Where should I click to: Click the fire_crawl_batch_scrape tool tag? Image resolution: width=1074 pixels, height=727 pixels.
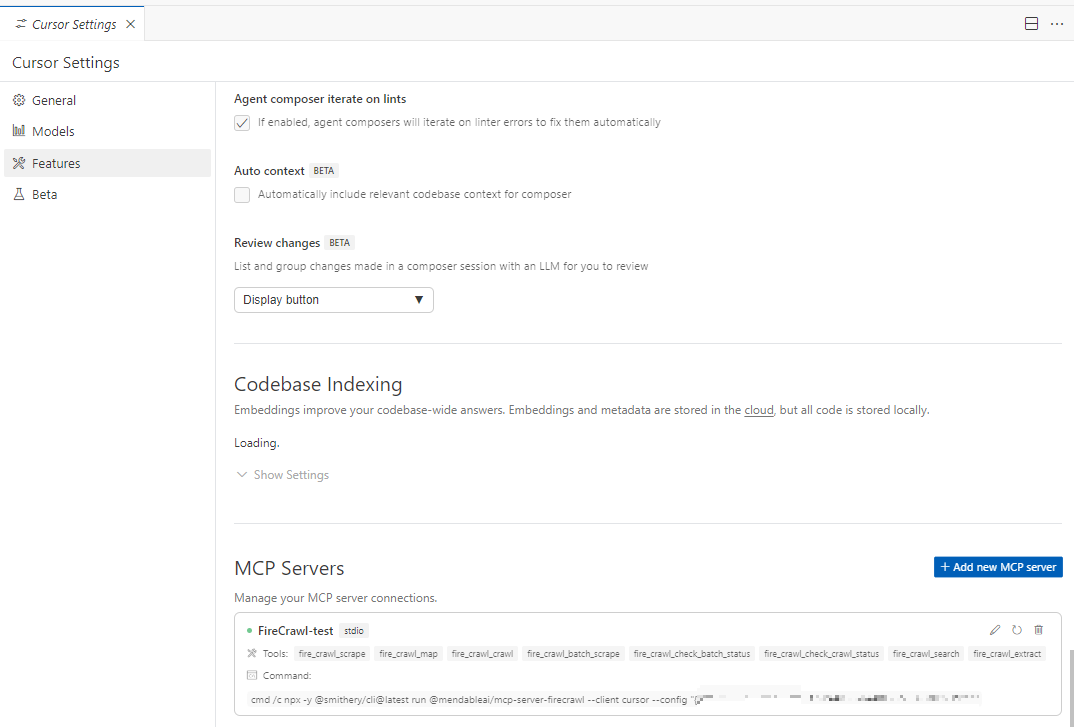tap(573, 654)
